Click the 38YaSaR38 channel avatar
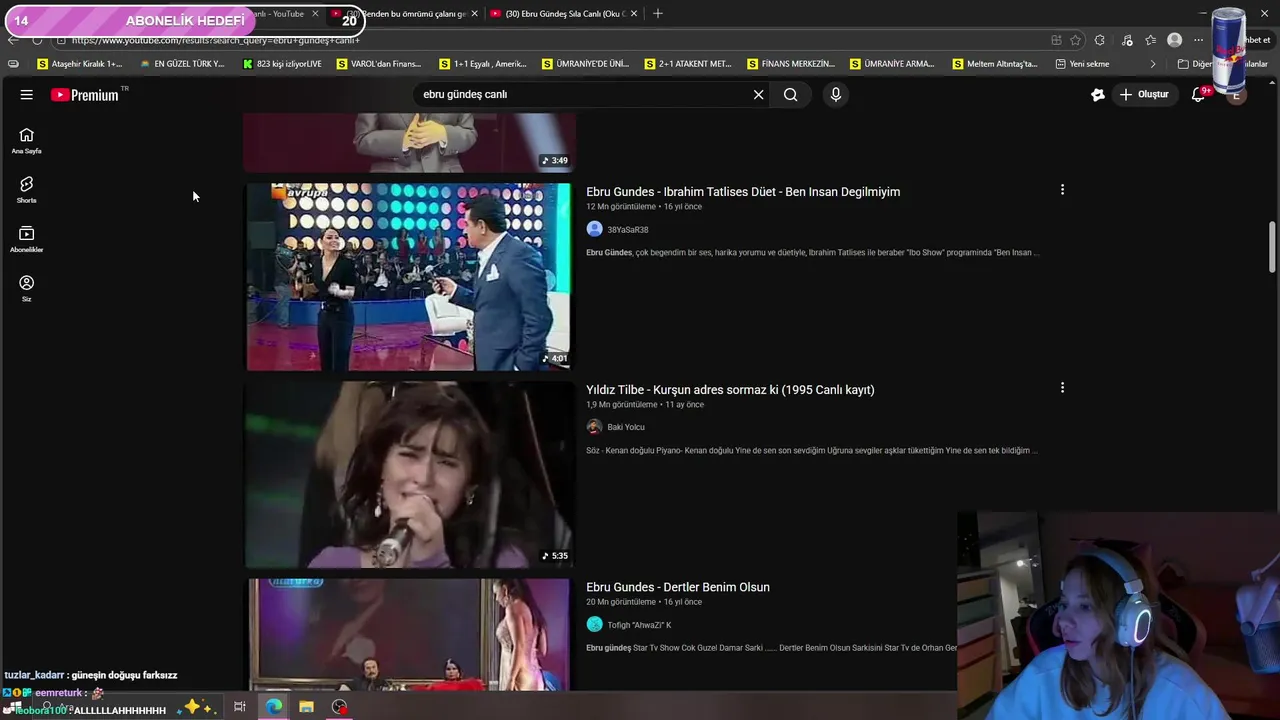This screenshot has height=720, width=1280. click(x=594, y=229)
